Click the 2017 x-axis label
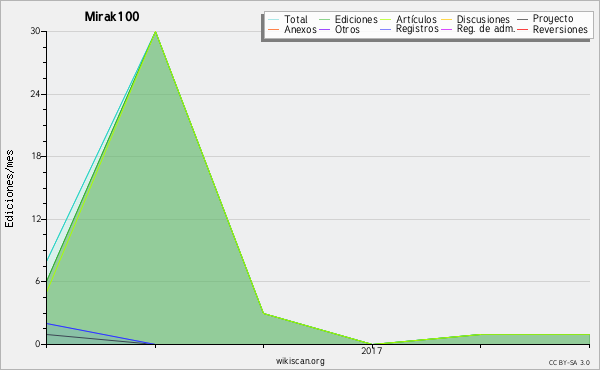The height and width of the screenshot is (370, 600). click(x=372, y=350)
